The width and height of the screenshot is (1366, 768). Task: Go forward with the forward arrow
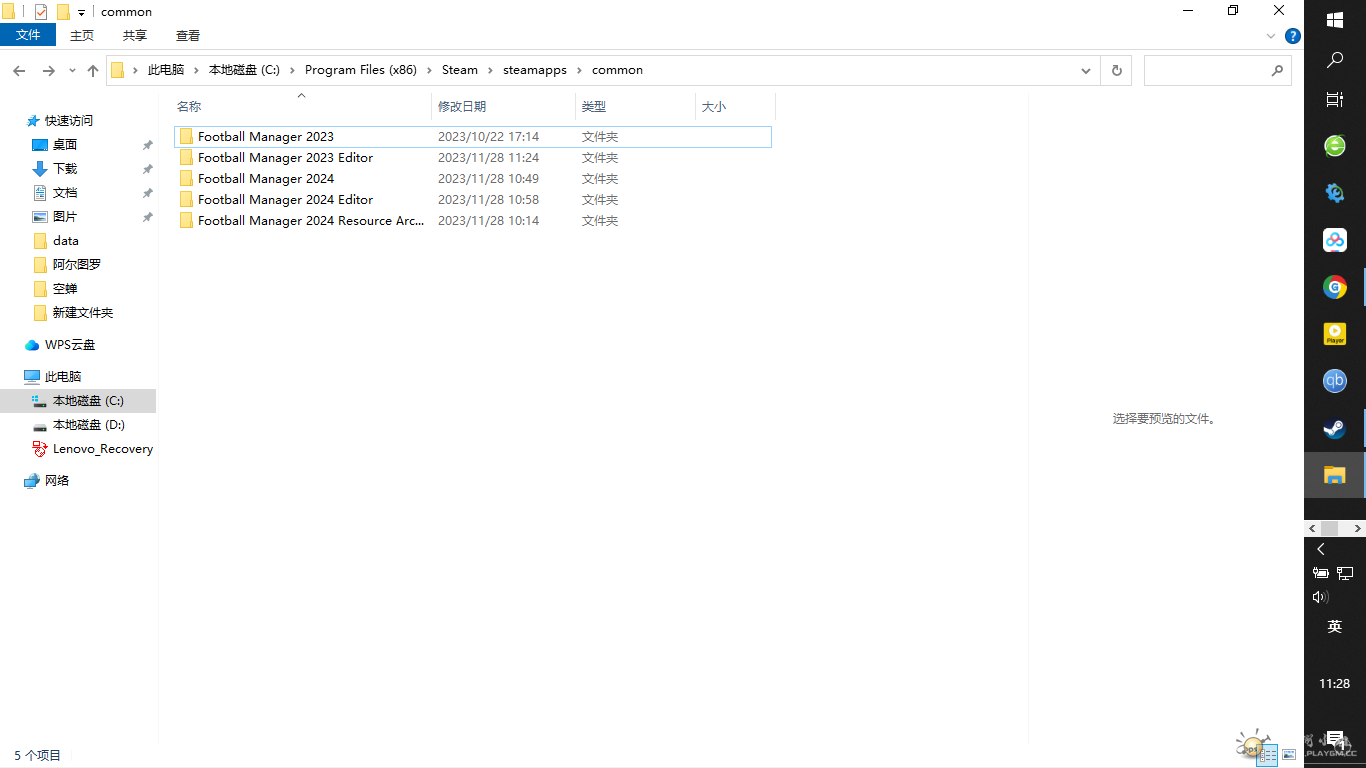(48, 71)
